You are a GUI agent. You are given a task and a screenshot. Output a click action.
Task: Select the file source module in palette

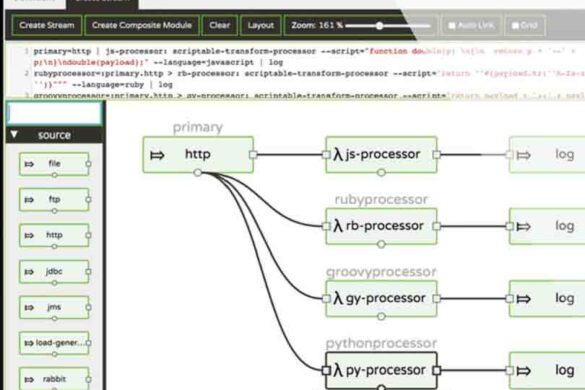pyautogui.click(x=54, y=163)
